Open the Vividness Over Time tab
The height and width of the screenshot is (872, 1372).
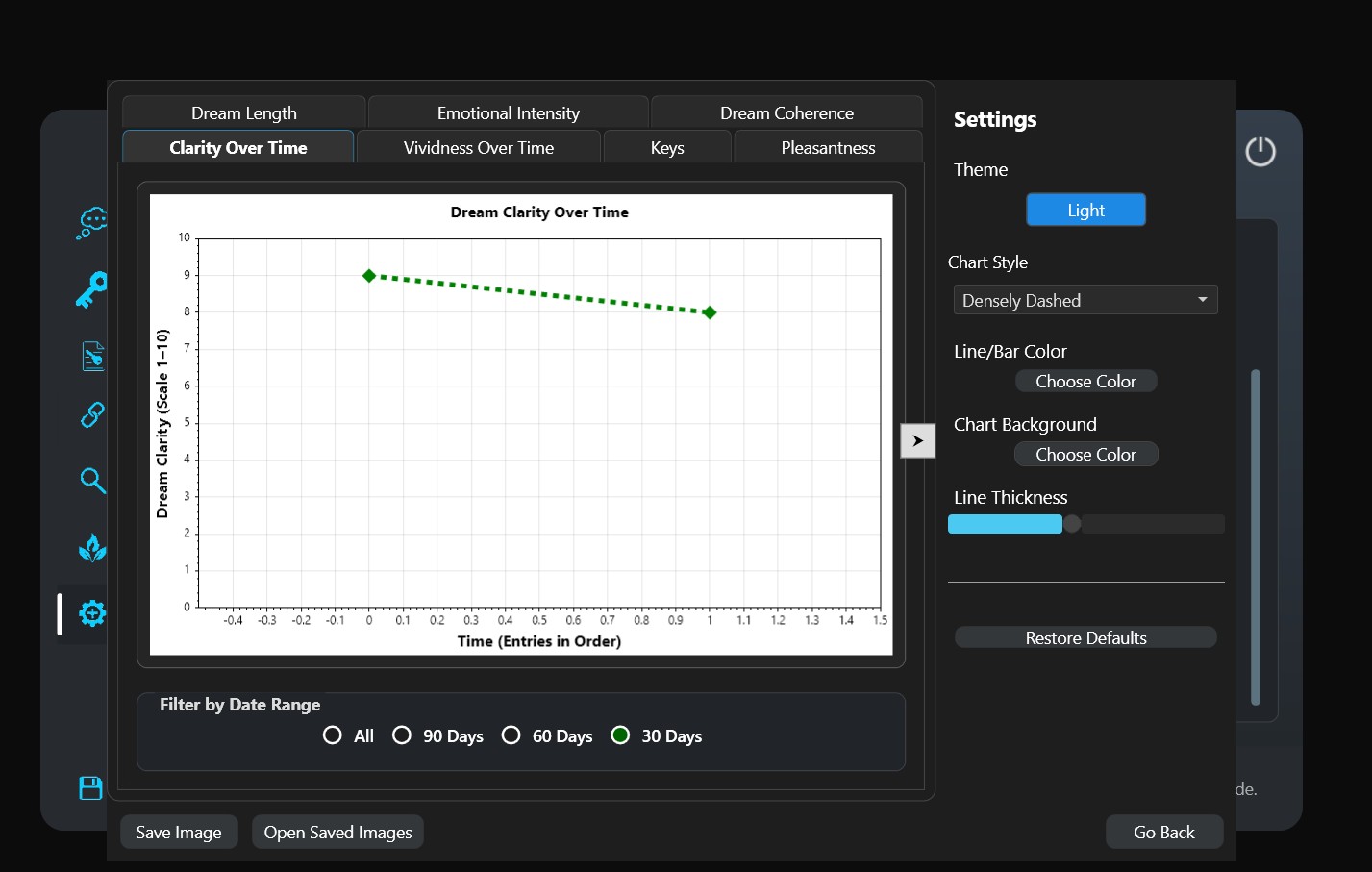[479, 147]
